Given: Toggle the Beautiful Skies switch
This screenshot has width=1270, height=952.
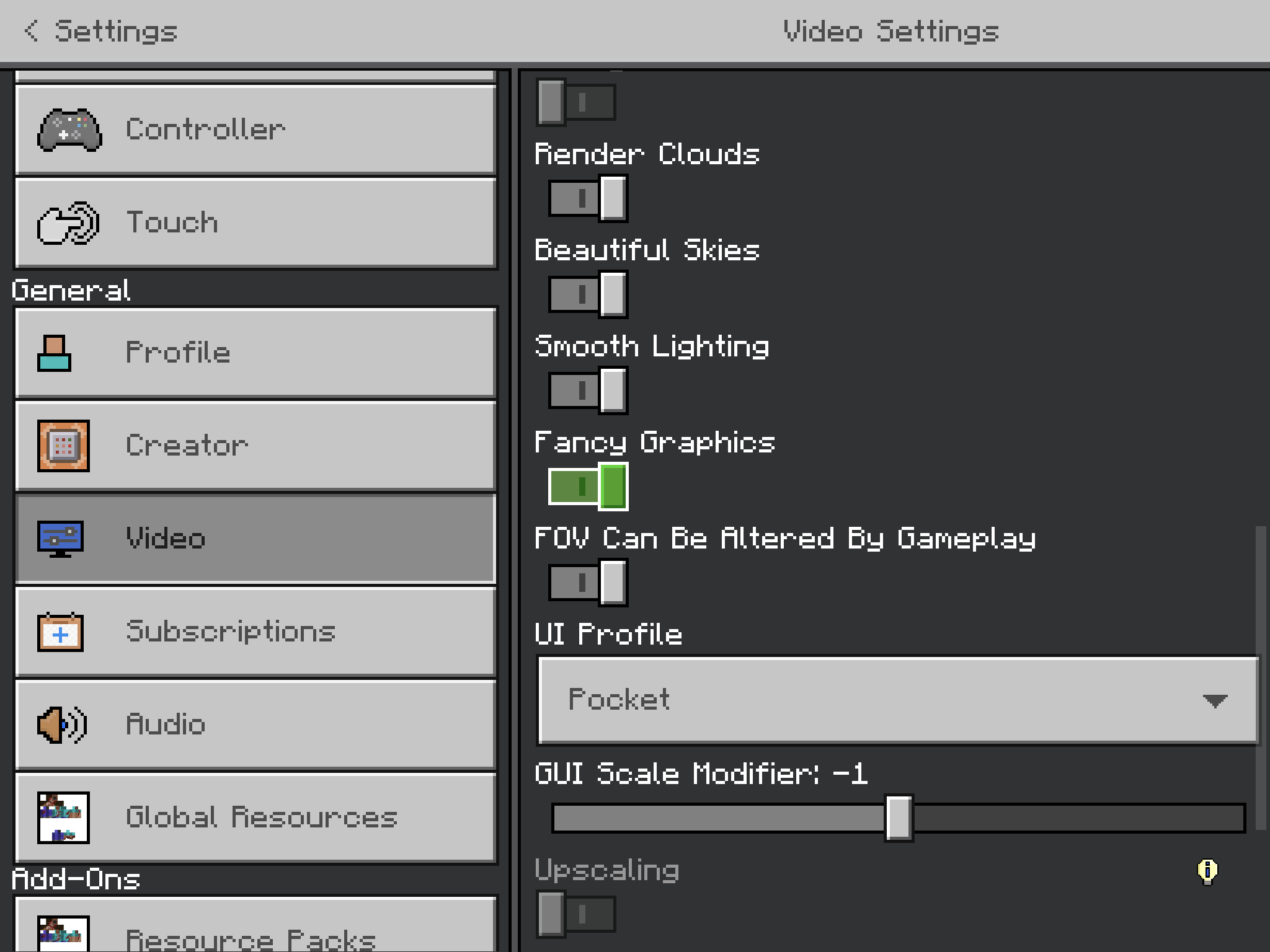Looking at the screenshot, I should [x=588, y=294].
